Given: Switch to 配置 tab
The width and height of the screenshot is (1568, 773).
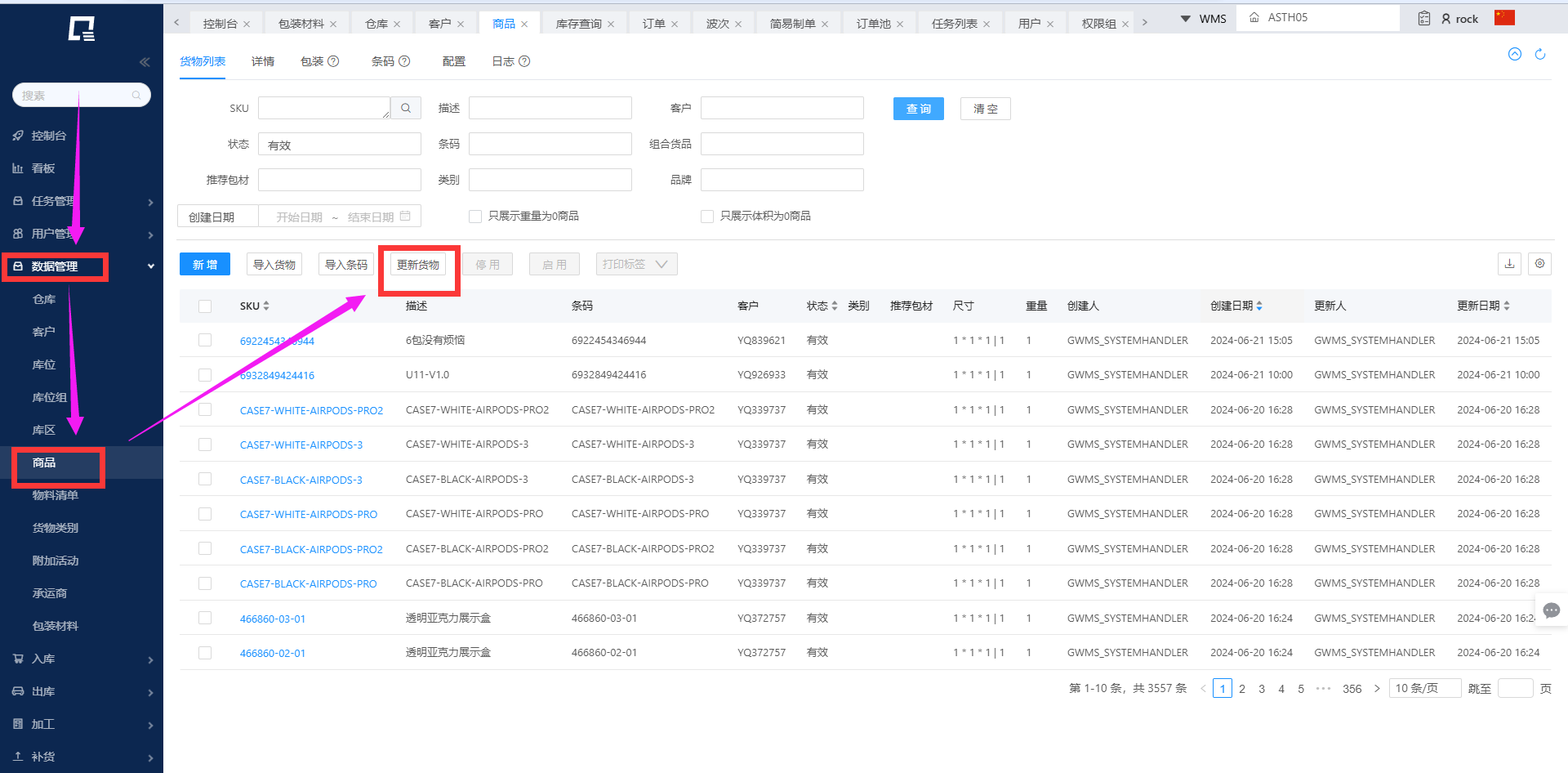Looking at the screenshot, I should pyautogui.click(x=454, y=61).
